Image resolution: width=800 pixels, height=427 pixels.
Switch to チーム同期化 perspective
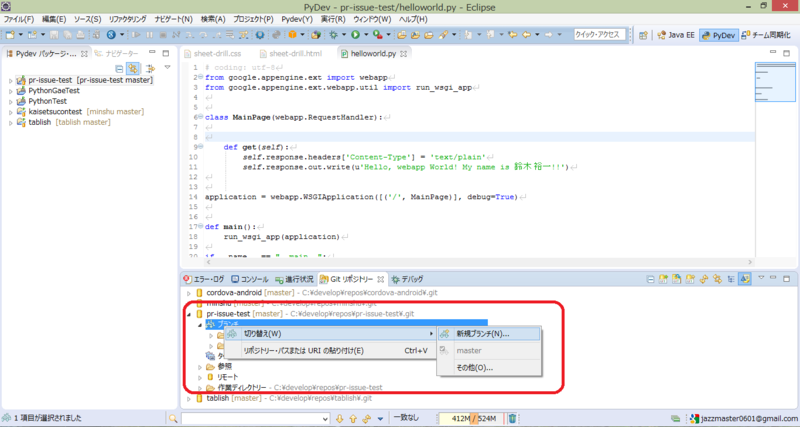pos(765,35)
